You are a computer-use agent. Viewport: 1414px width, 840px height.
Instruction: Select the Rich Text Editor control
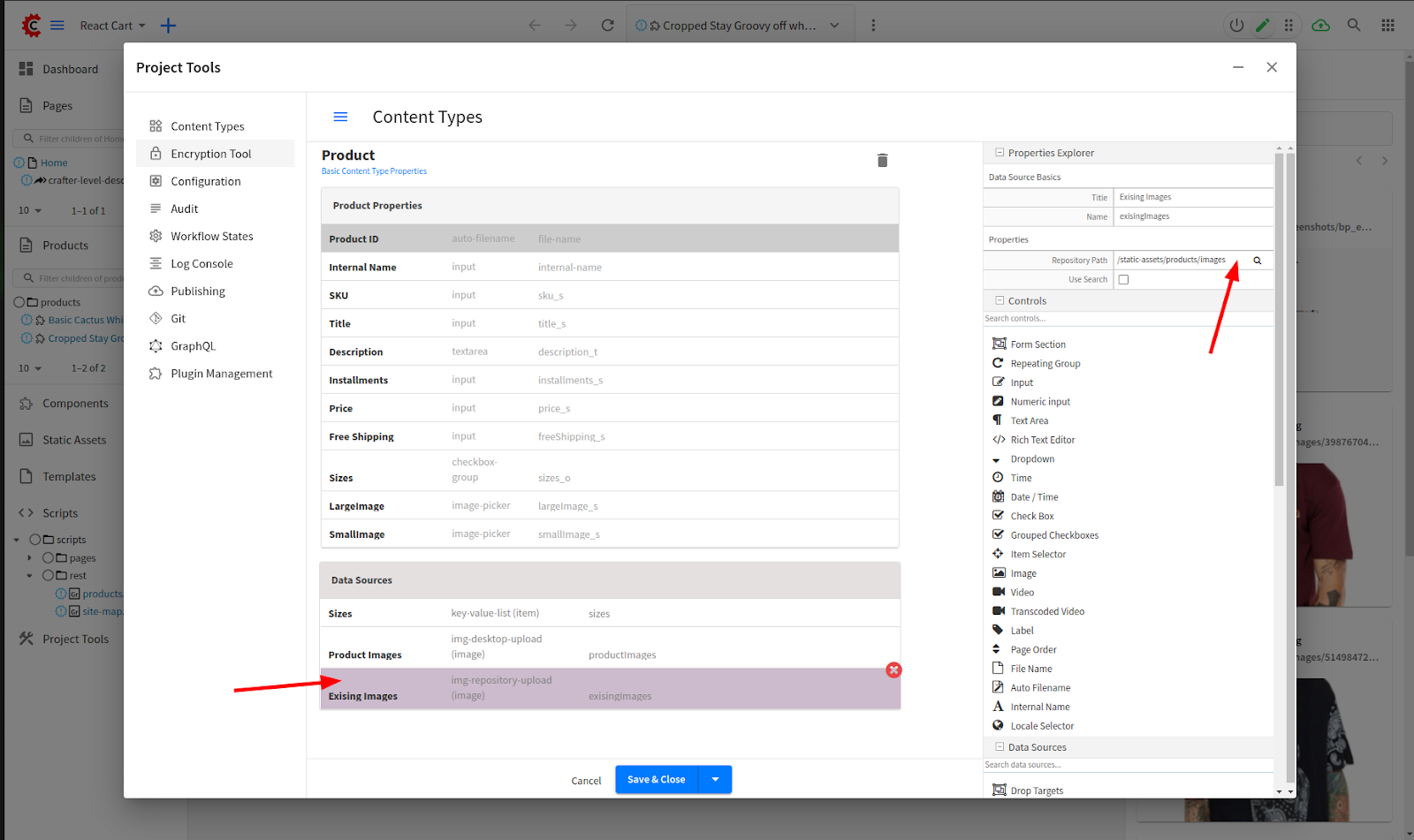coord(1042,440)
